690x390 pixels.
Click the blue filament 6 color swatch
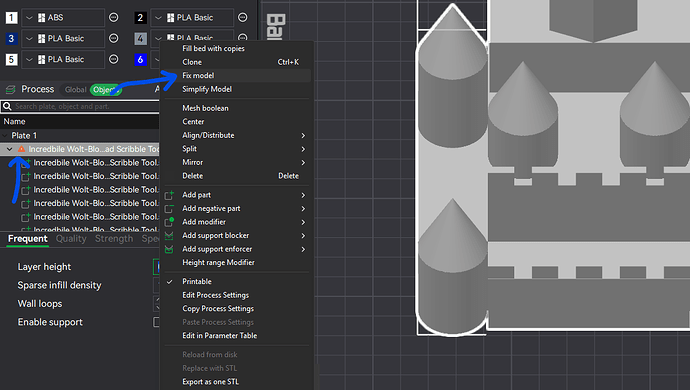pos(140,59)
